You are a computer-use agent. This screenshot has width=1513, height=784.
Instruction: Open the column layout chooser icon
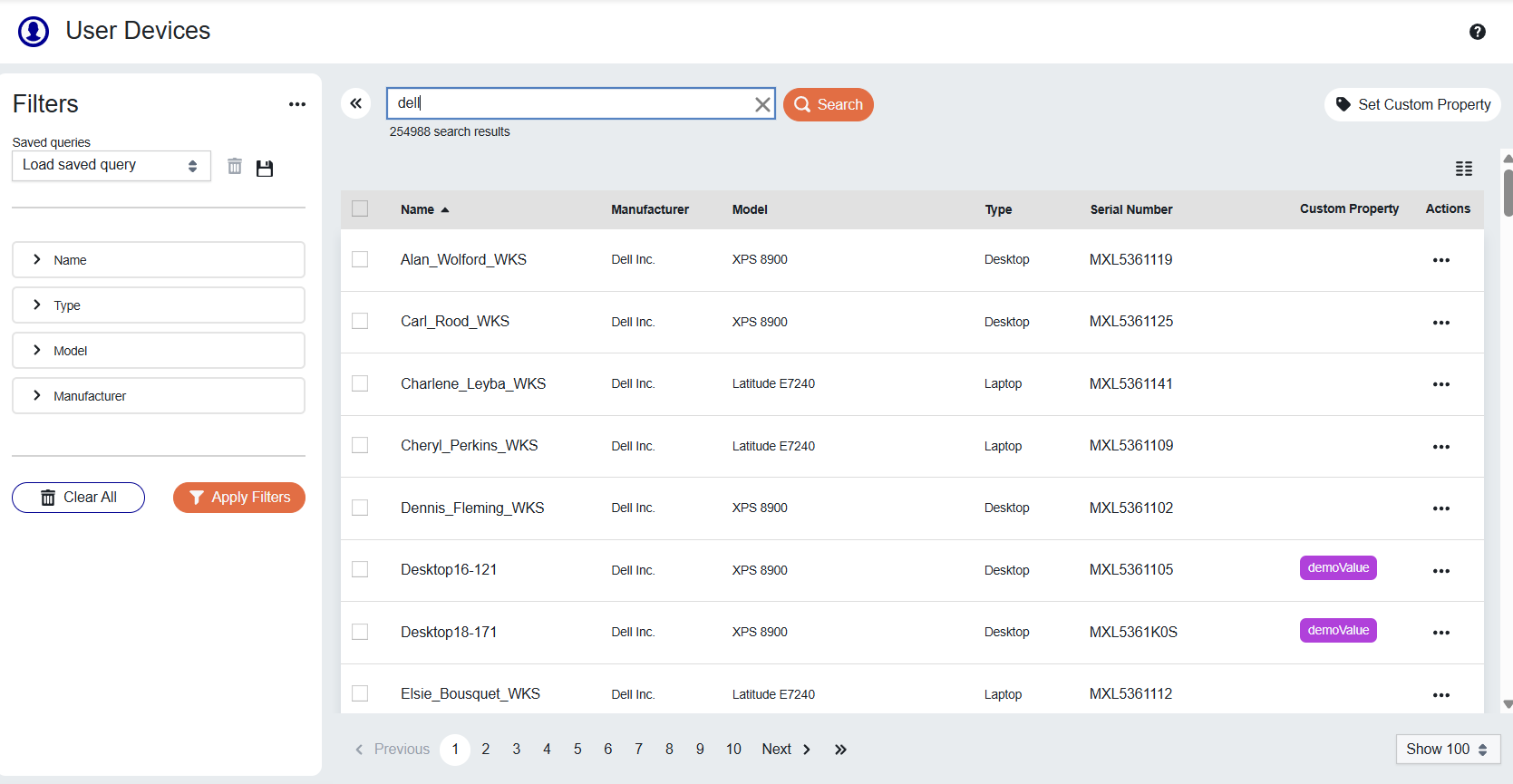point(1463,169)
